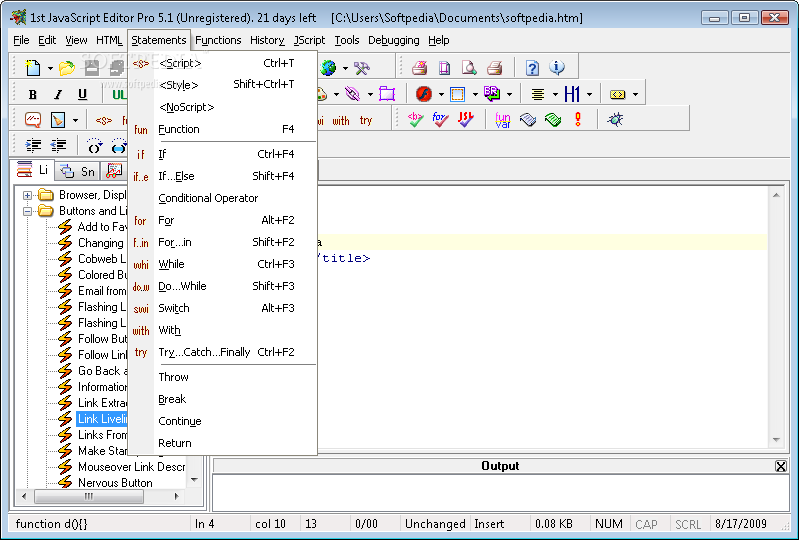The image size is (799, 540).
Task: Click the <b> checkmark tag checker icon
Action: pyautogui.click(x=415, y=120)
